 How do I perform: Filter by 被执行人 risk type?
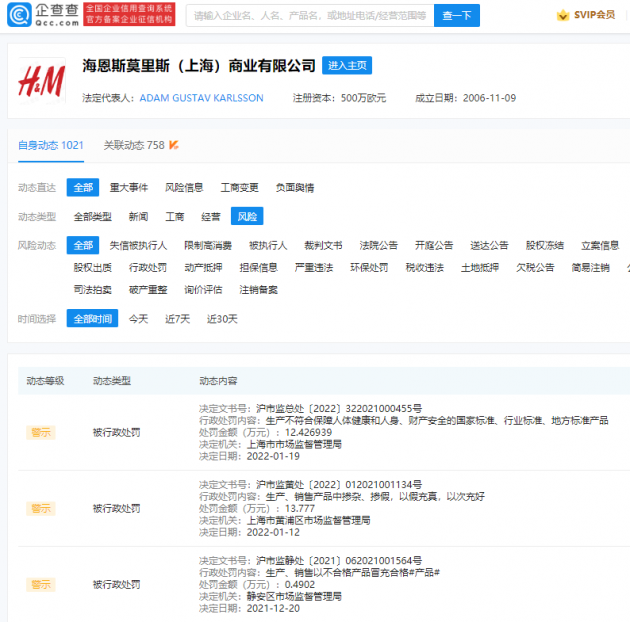click(x=268, y=246)
